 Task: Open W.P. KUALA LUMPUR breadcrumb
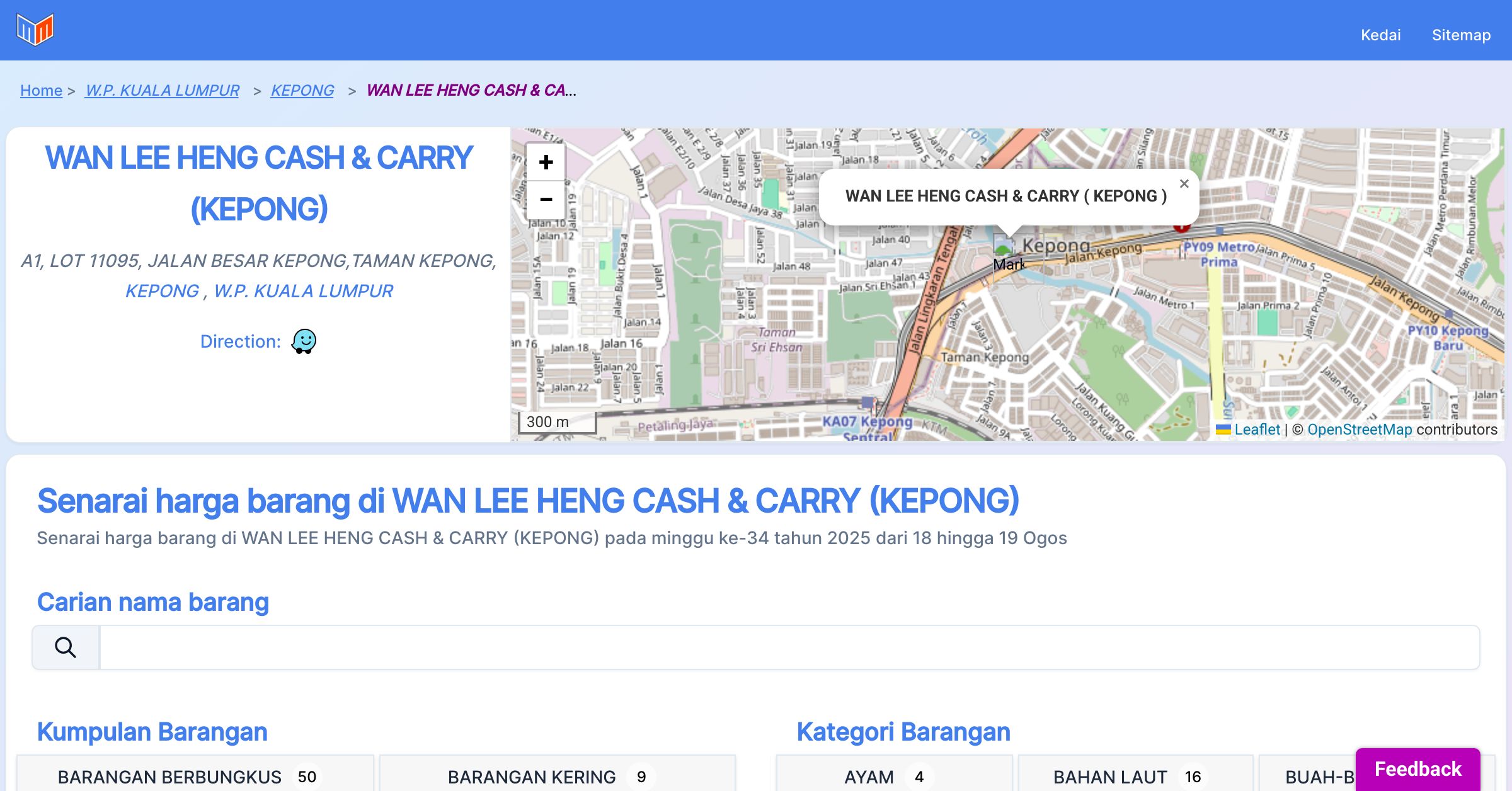(163, 90)
